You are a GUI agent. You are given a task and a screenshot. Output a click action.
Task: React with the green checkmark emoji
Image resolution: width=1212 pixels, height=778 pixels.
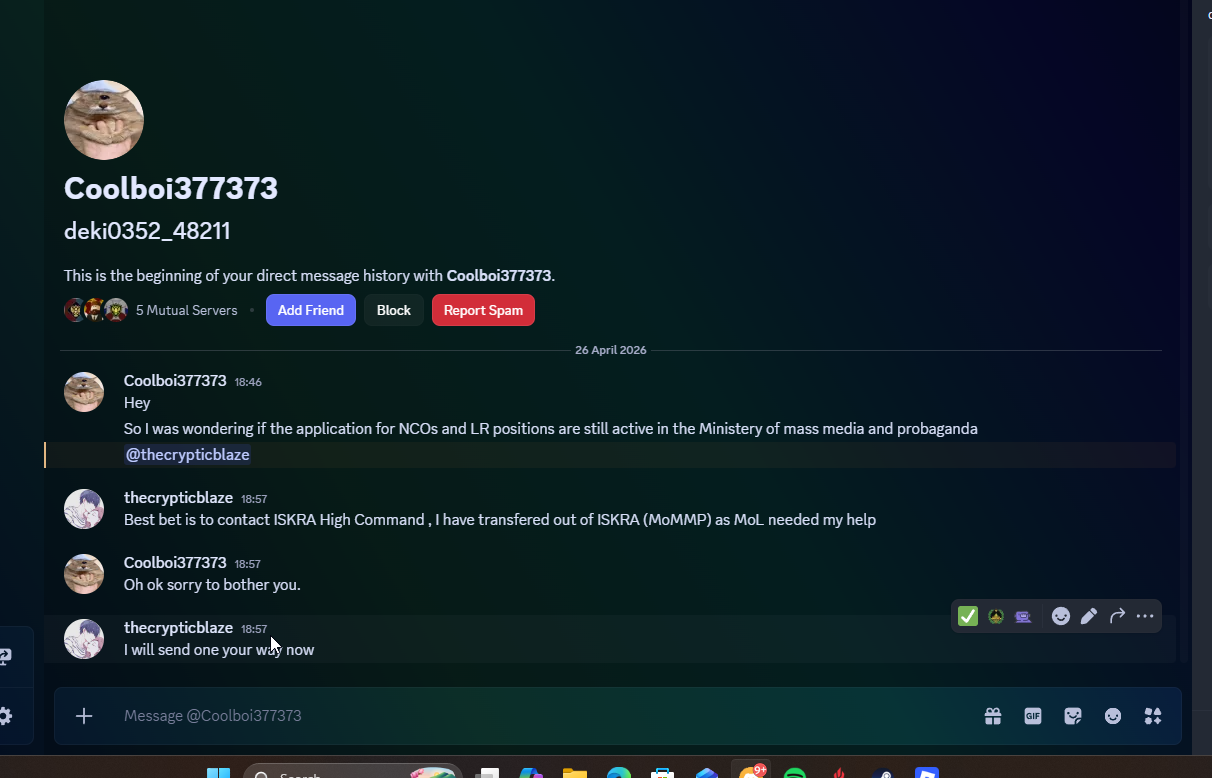pyautogui.click(x=968, y=616)
